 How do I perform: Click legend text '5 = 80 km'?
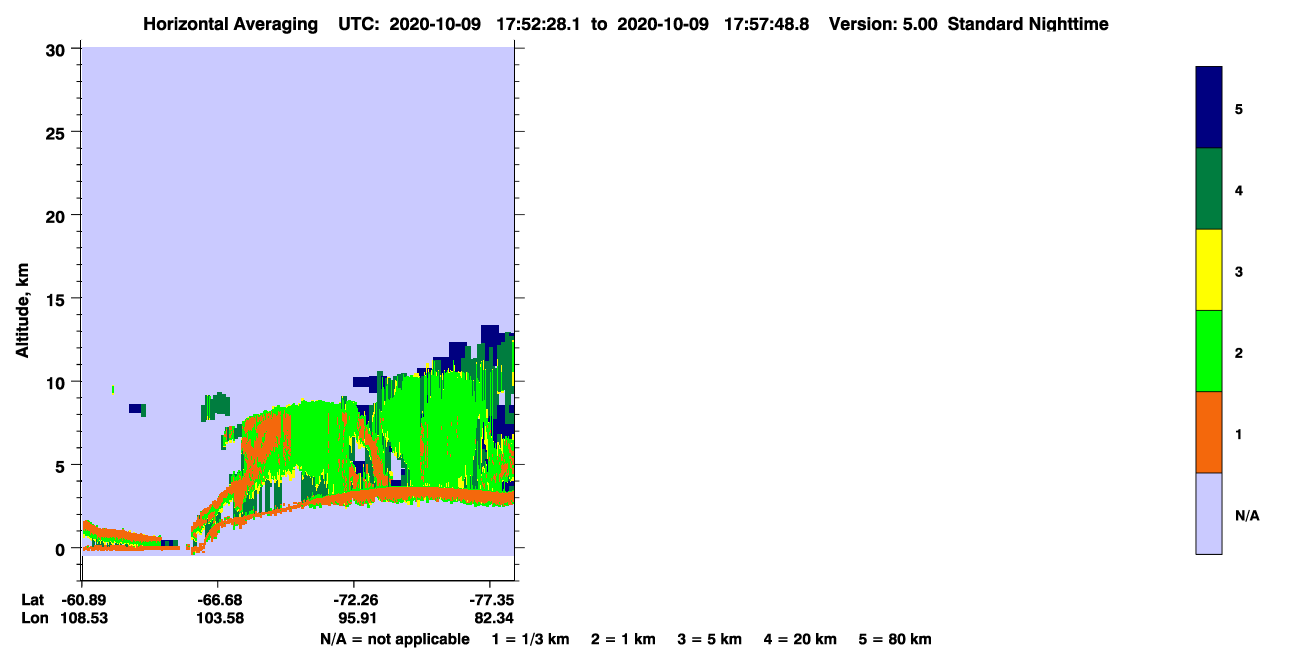895,639
